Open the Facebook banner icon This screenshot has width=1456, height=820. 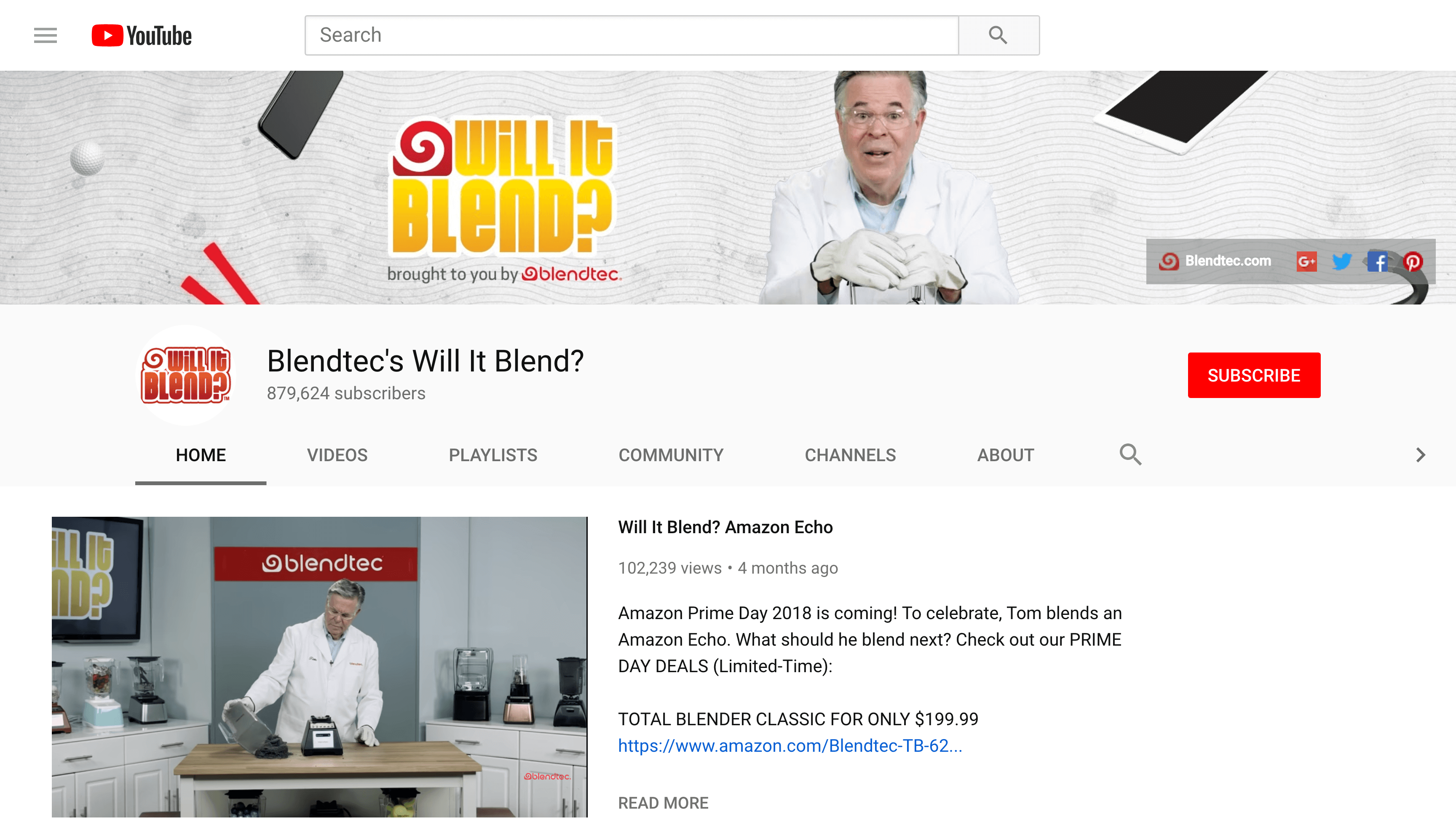1378,262
